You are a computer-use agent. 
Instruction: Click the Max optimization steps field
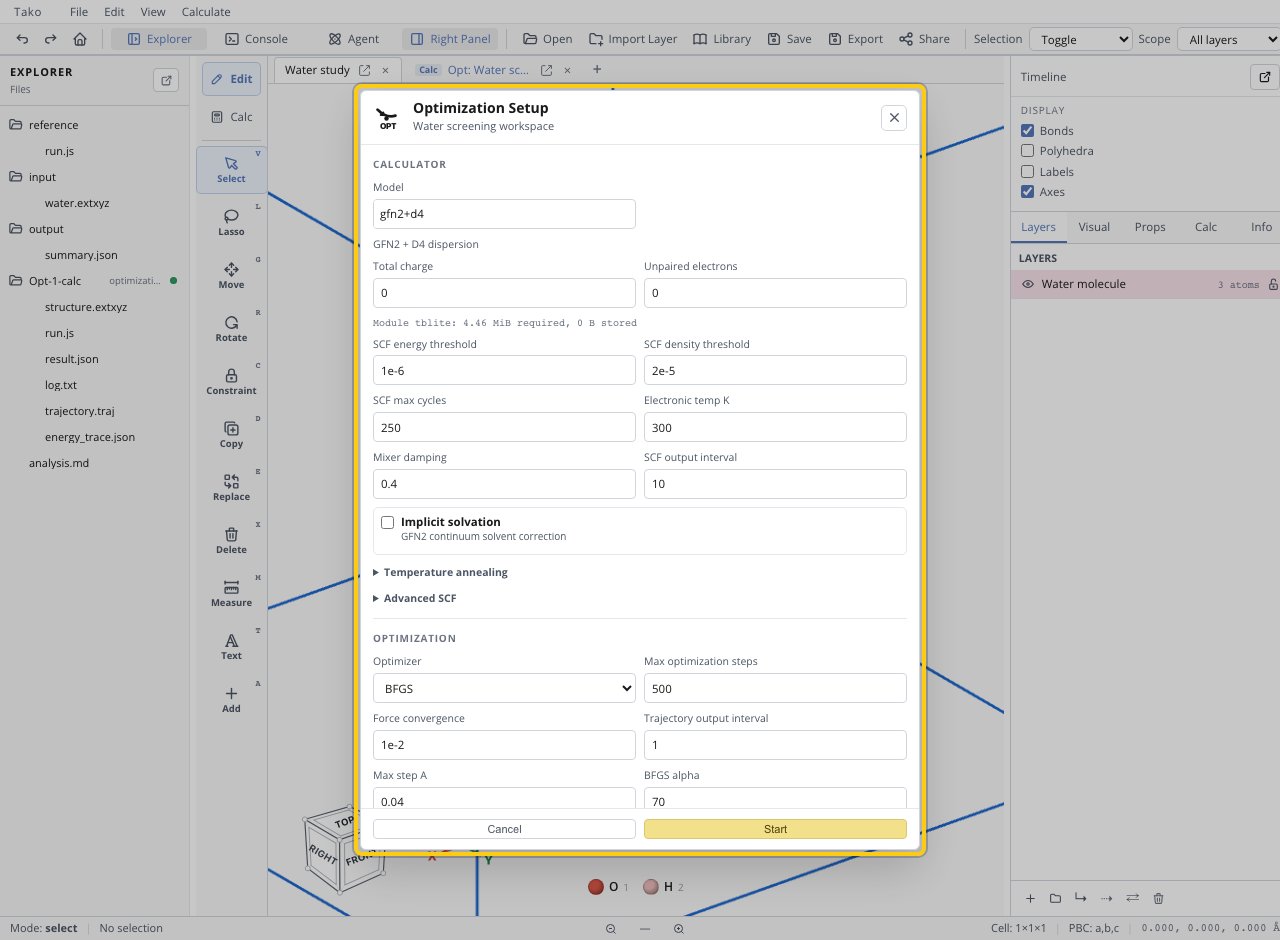[775, 688]
